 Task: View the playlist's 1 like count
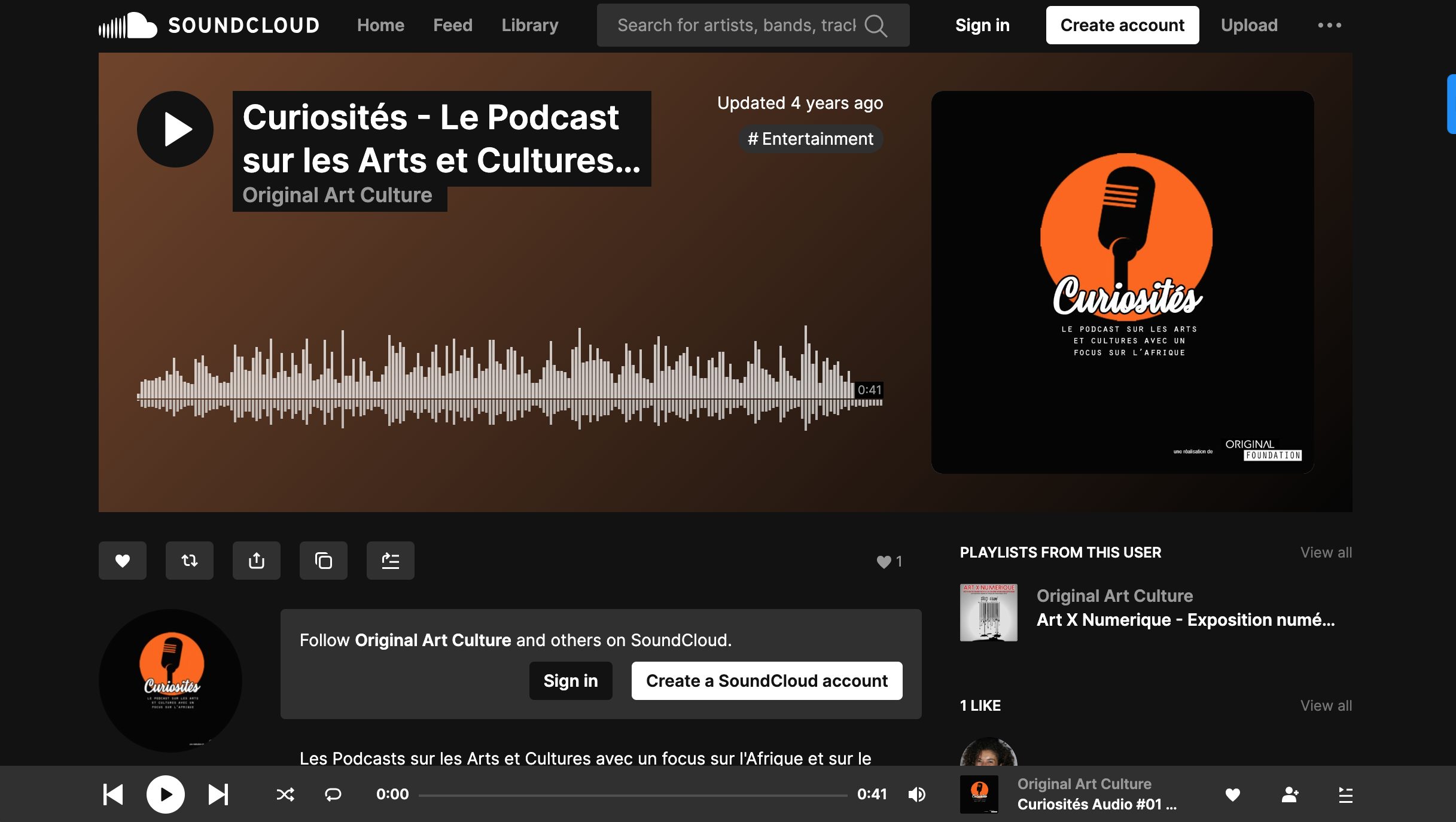coord(890,562)
